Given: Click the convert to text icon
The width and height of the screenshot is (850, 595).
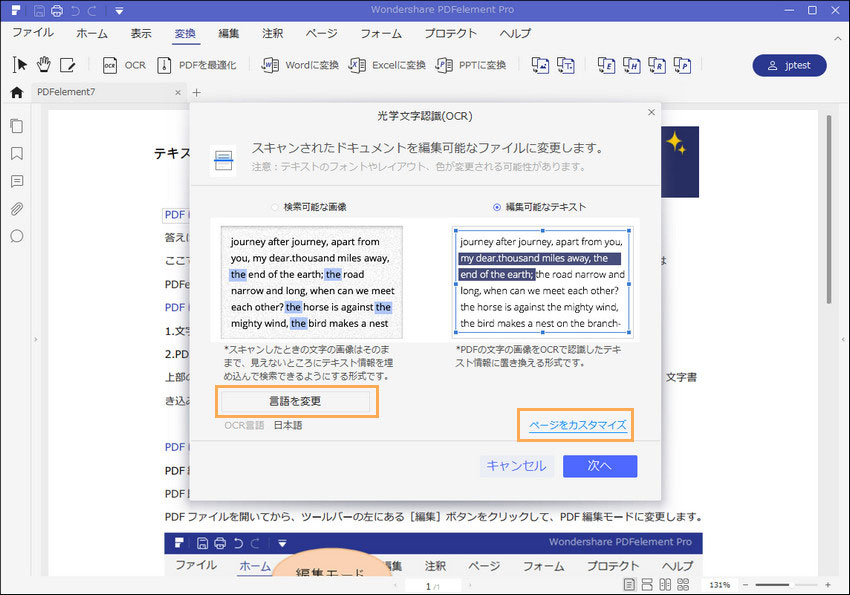Looking at the screenshot, I should pyautogui.click(x=565, y=65).
